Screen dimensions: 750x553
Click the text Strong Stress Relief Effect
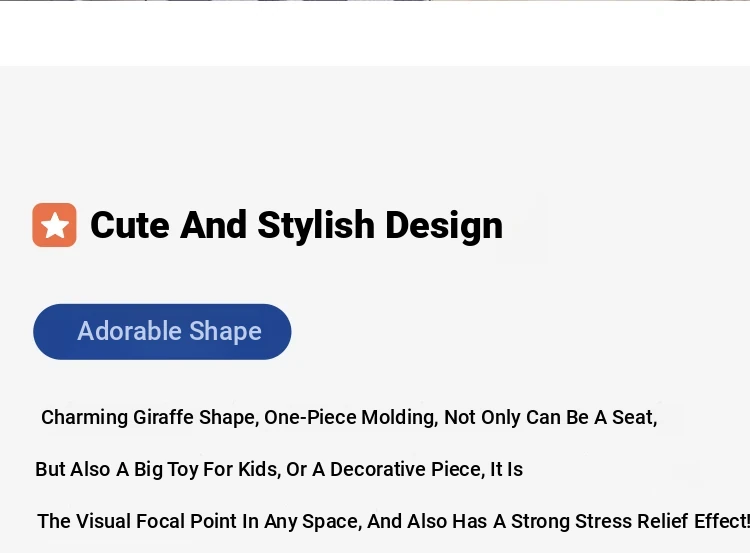click(630, 521)
